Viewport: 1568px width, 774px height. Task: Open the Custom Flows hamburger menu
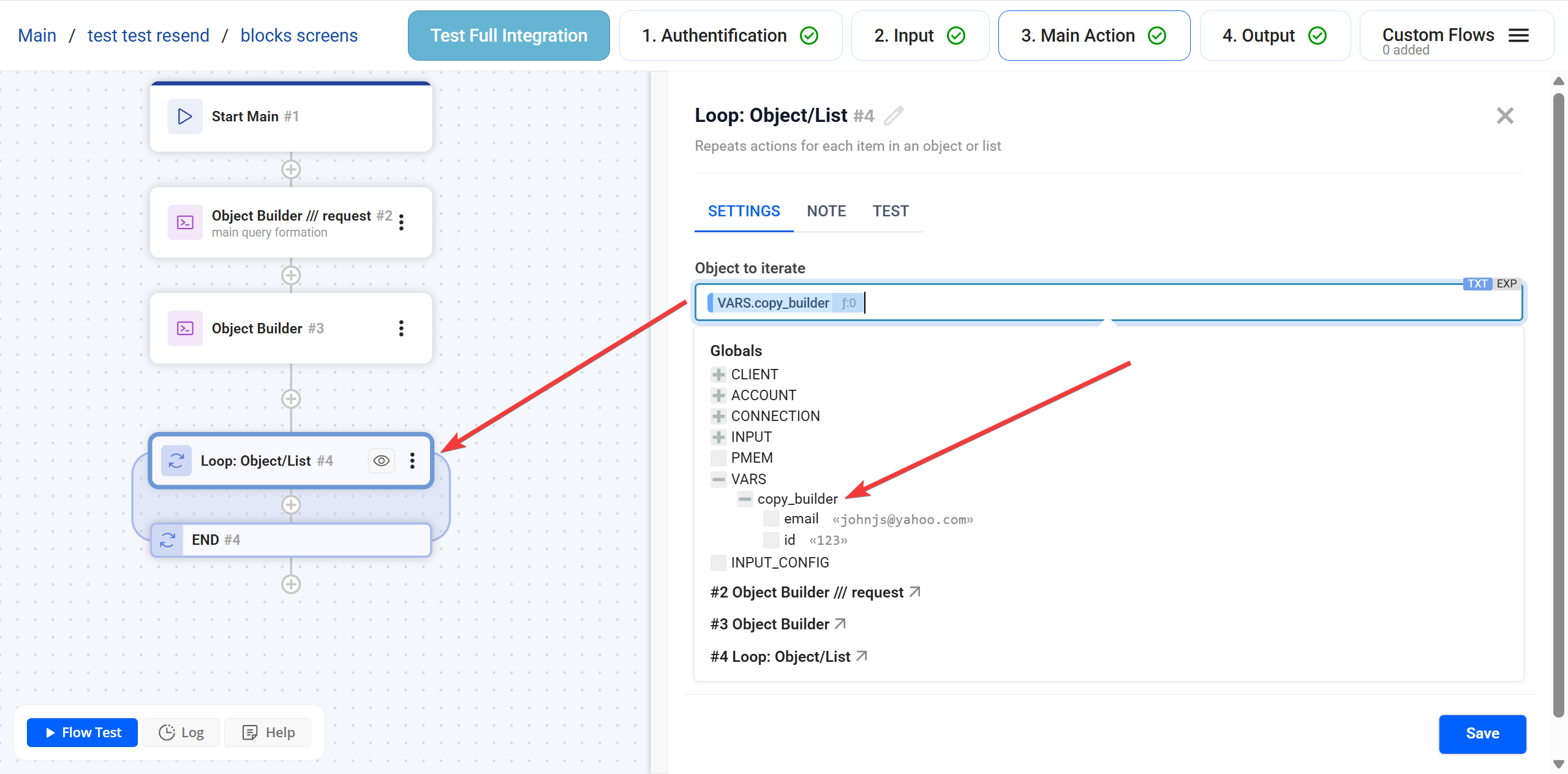coord(1518,36)
